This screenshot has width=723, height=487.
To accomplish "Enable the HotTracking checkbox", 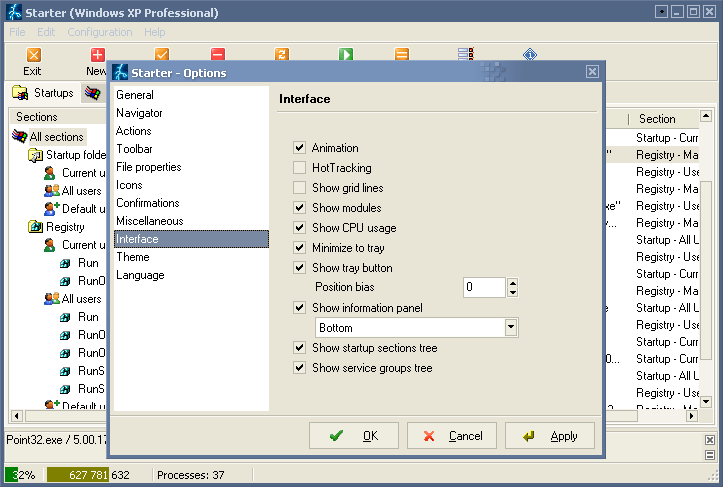I will click(x=300, y=167).
